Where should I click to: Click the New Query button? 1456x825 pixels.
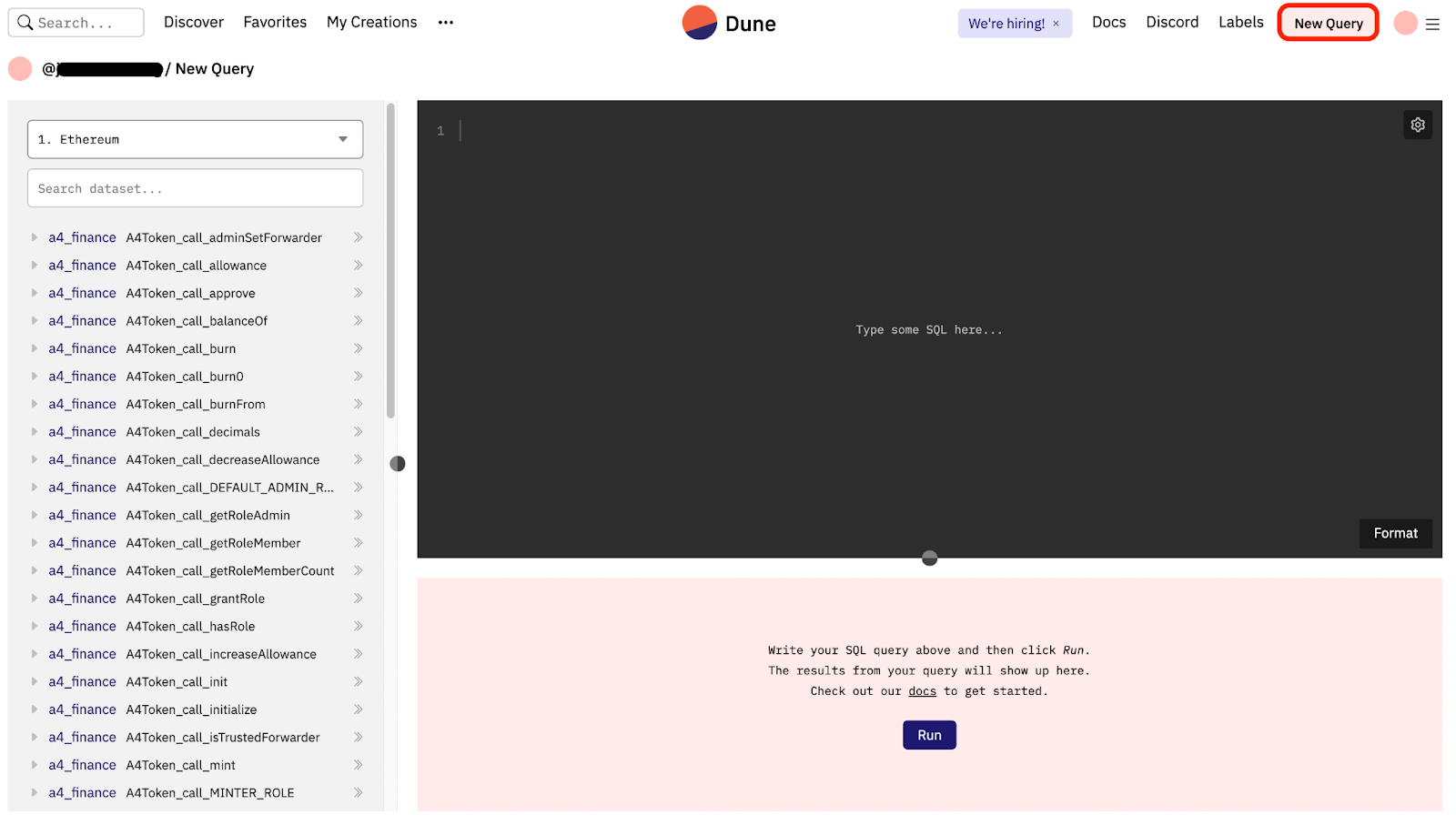(x=1328, y=23)
